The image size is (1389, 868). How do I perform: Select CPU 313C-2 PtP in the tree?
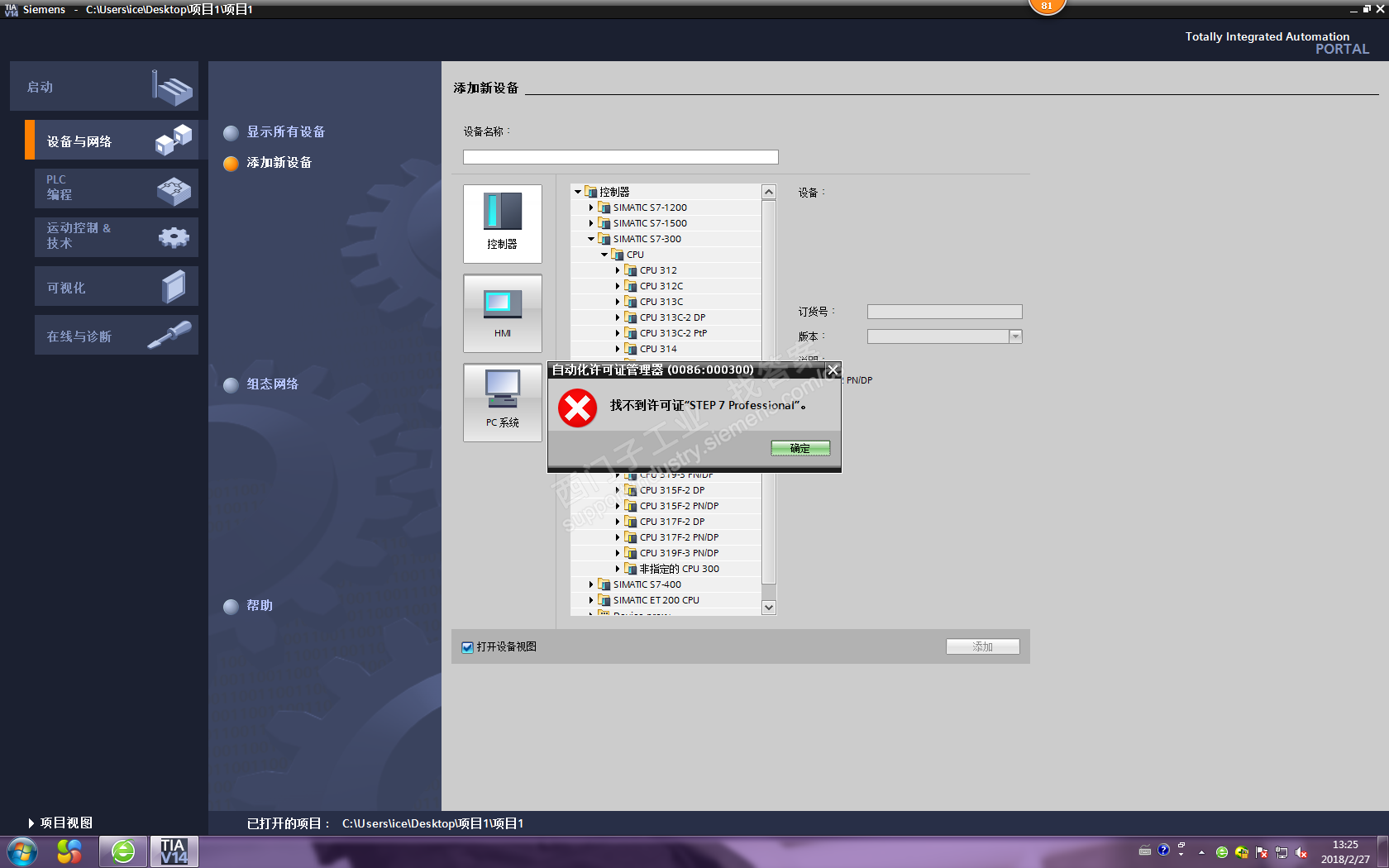pos(673,333)
